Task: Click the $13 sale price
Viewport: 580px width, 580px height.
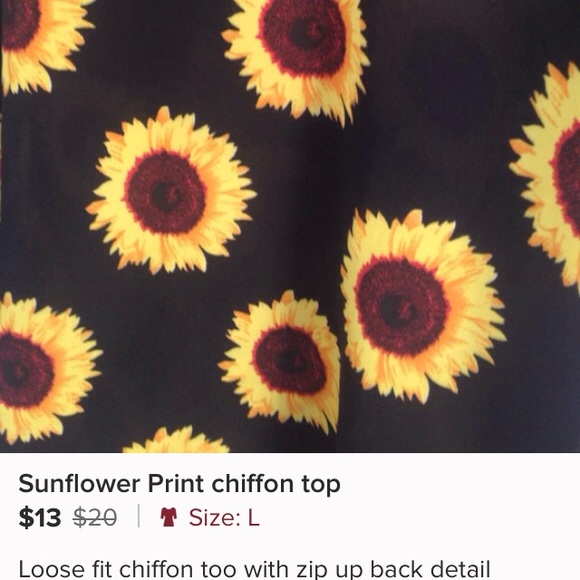Action: click(40, 517)
